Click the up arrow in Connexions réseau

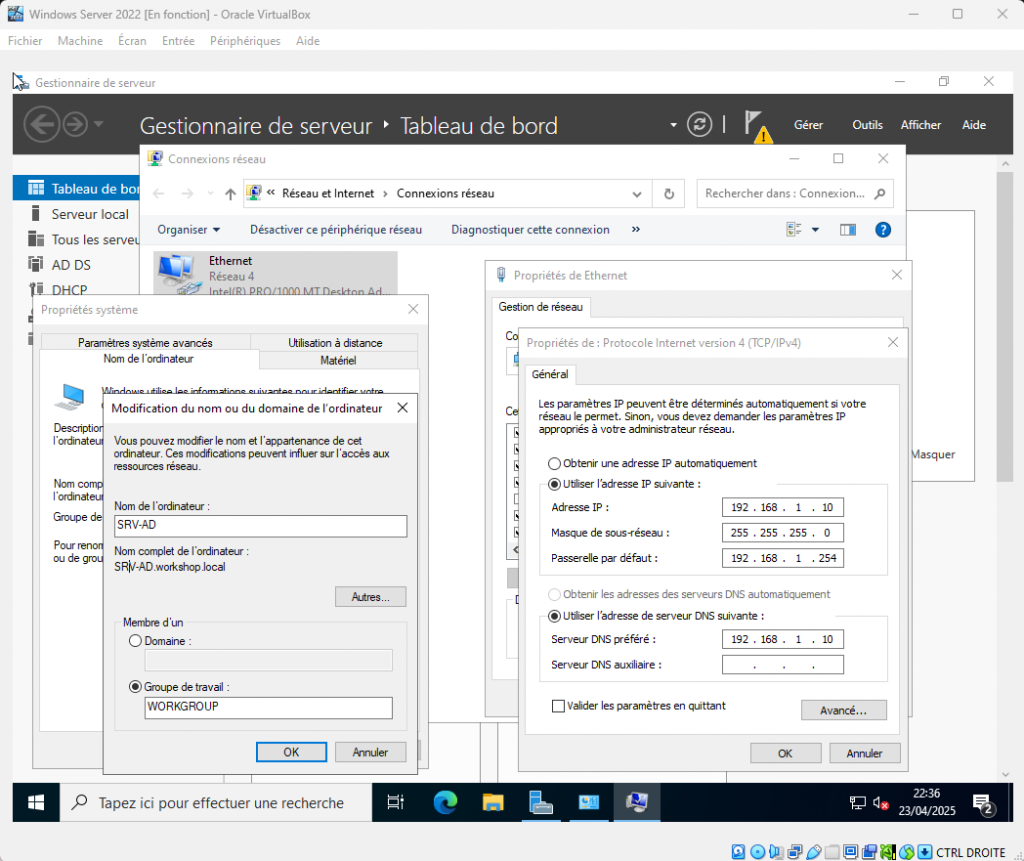click(x=231, y=193)
